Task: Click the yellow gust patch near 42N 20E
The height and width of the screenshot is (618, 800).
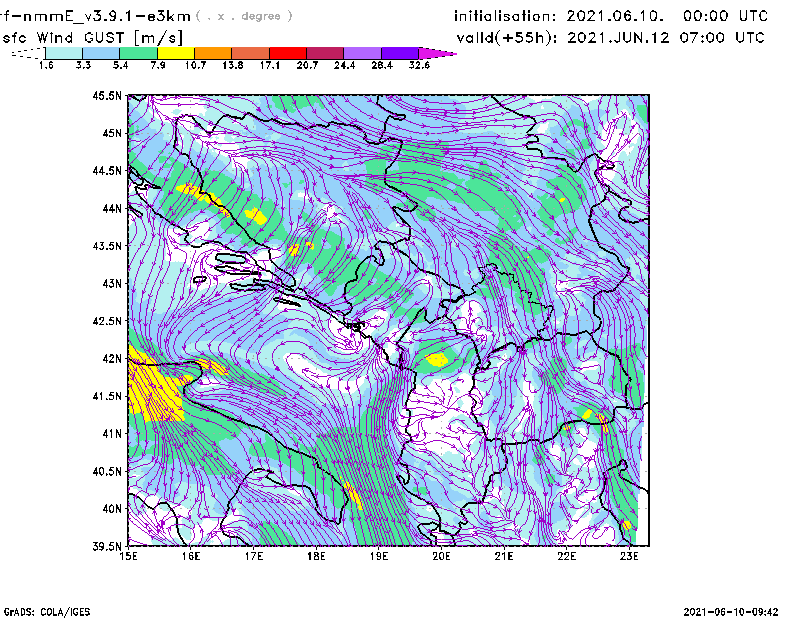Action: (x=437, y=359)
